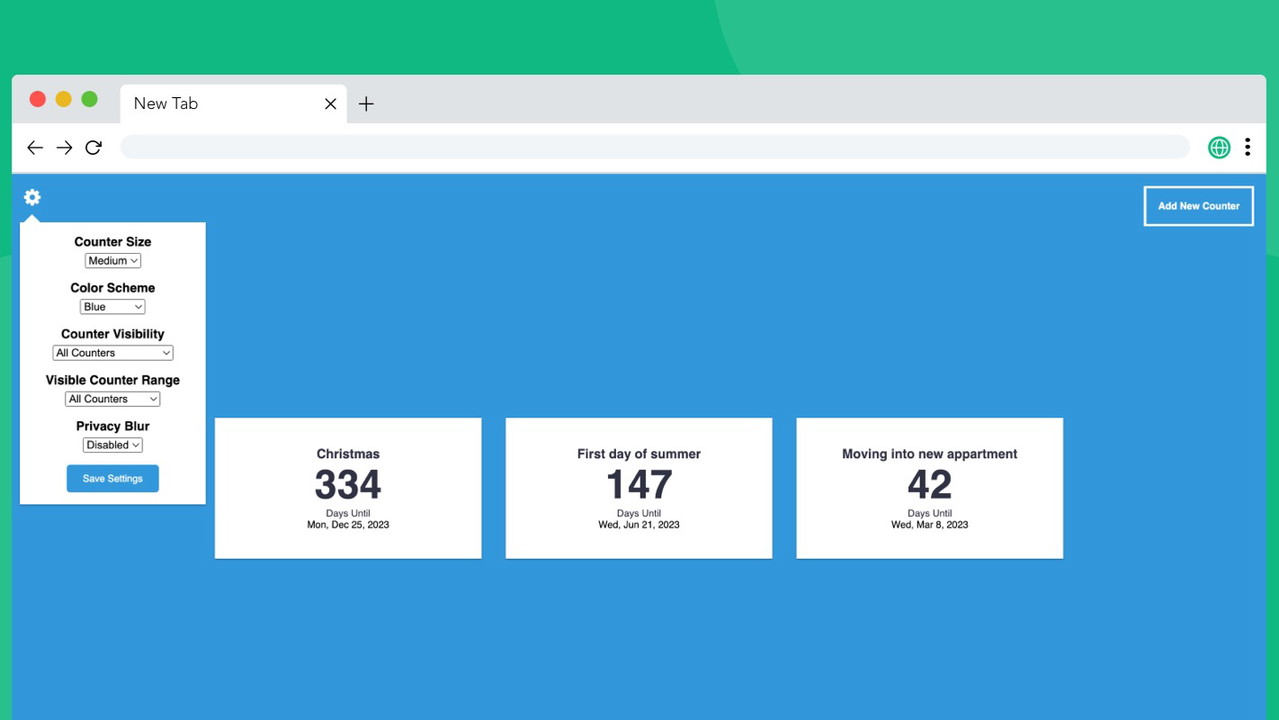Viewport: 1279px width, 720px height.
Task: Expand the Visible Counter Range dropdown
Action: click(113, 399)
